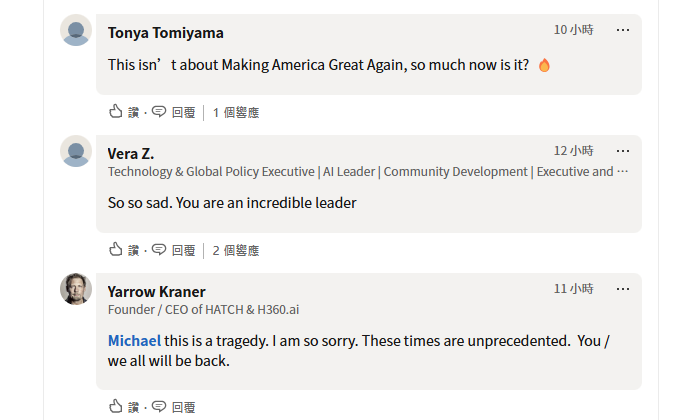
Task: Open Tonya Tomiyama's profile picture
Action: click(76, 31)
